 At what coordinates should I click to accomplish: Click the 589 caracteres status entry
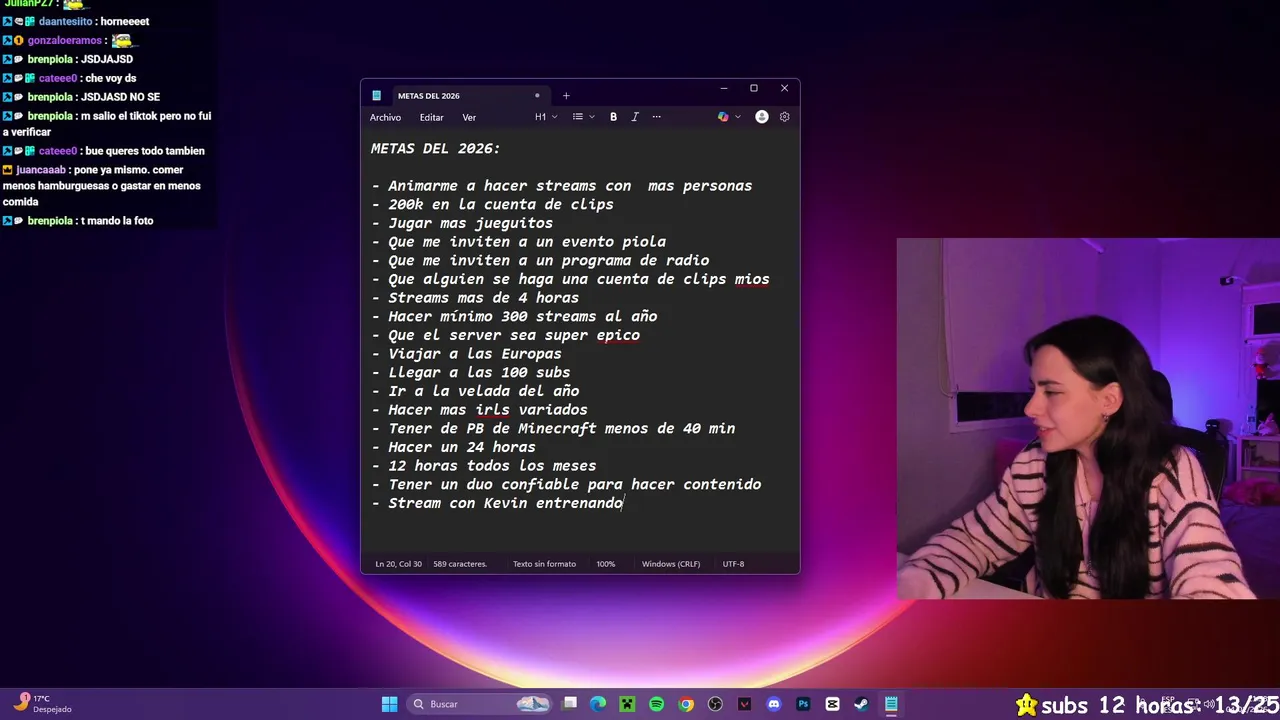[x=460, y=564]
